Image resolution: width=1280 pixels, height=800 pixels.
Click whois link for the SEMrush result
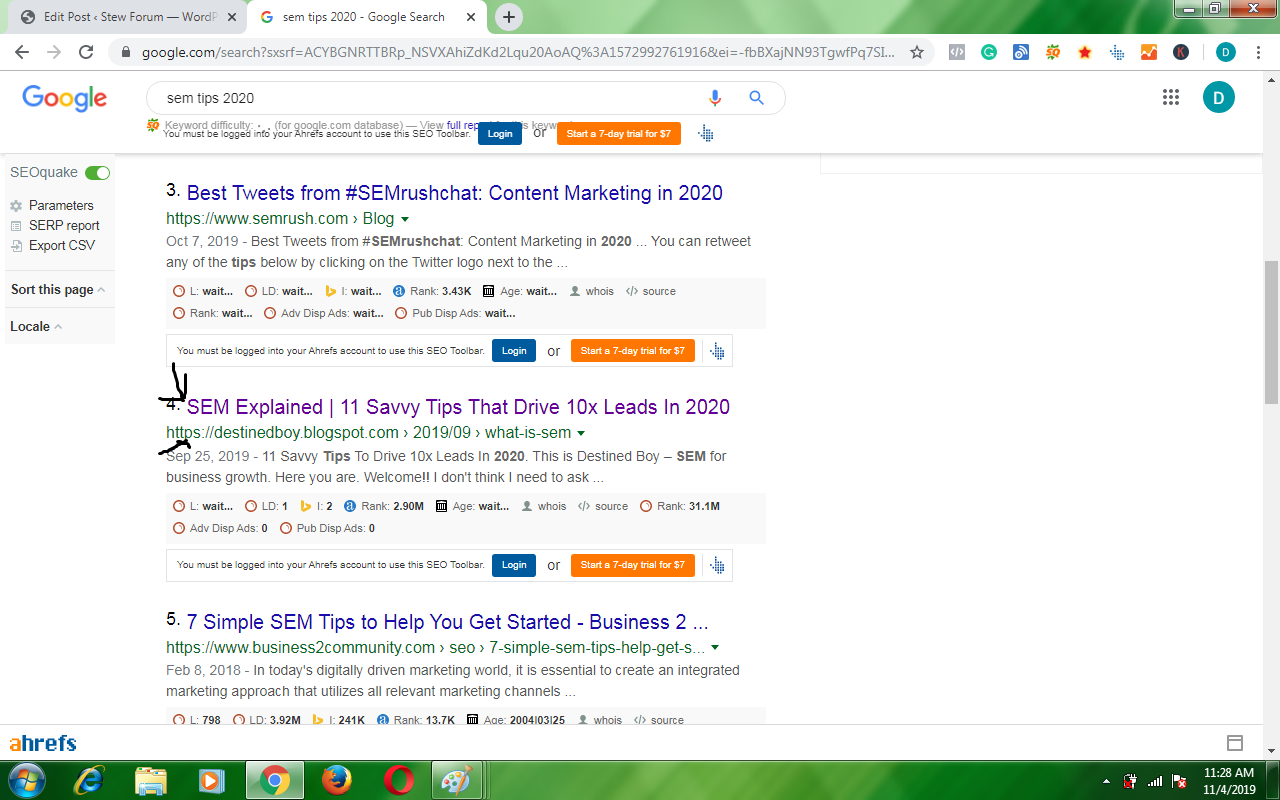599,291
